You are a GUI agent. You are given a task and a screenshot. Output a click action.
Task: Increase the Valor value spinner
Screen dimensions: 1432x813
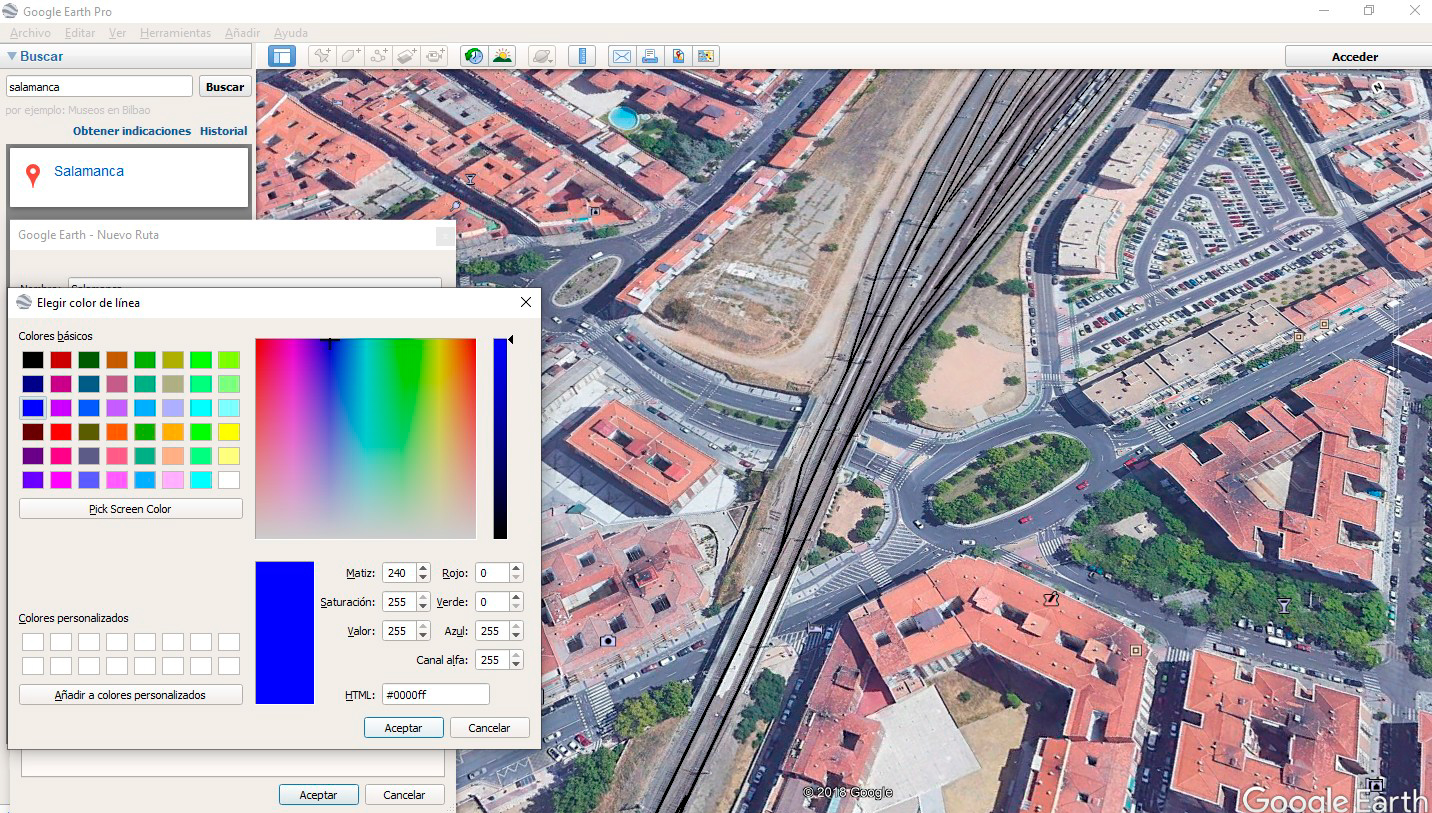pos(423,627)
